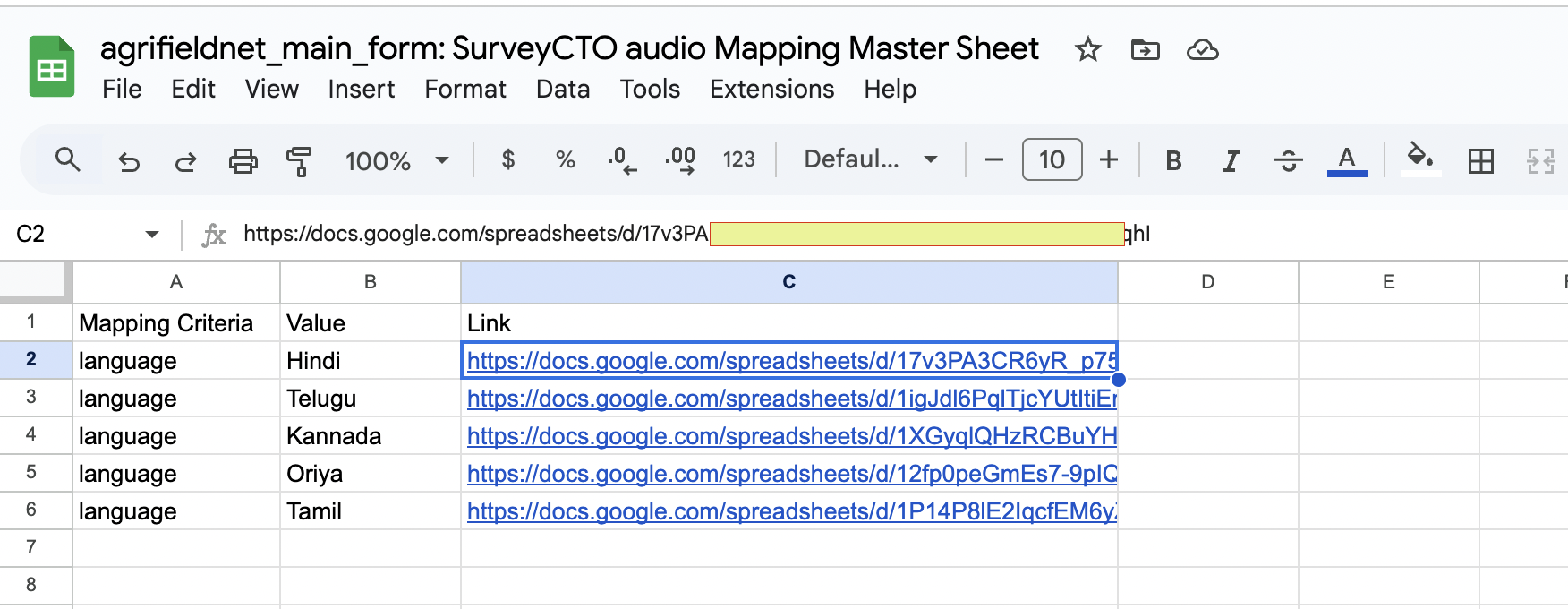Screen dimensions: 1568x609
Task: Select column B header
Action: pos(371,282)
